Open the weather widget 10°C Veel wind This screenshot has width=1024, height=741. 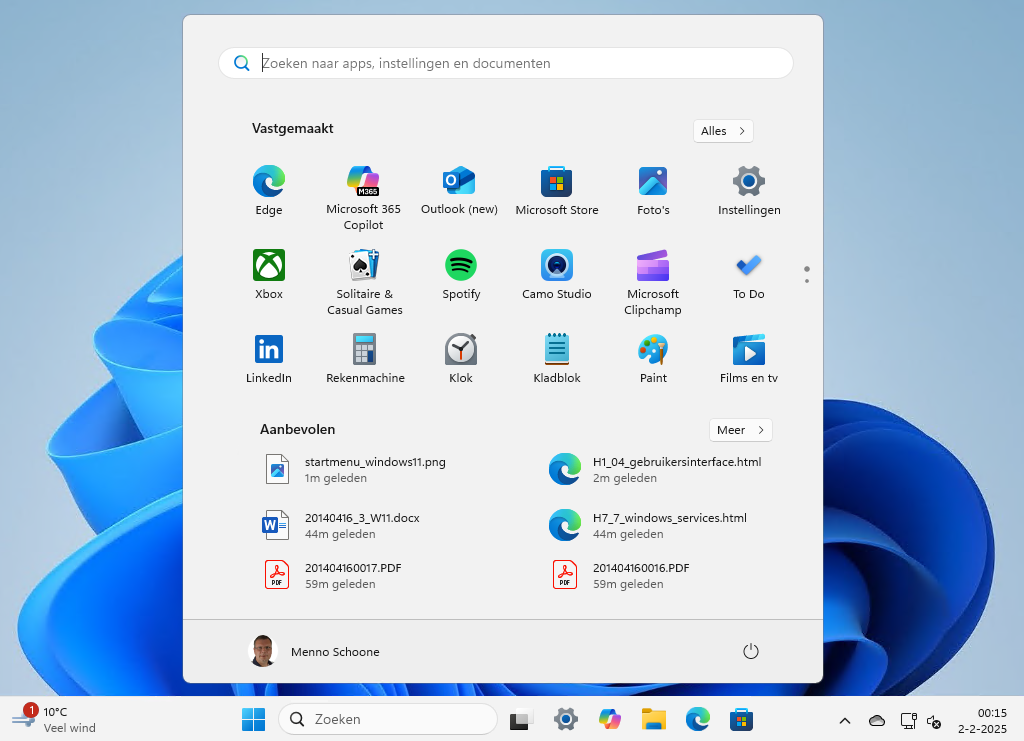55,719
